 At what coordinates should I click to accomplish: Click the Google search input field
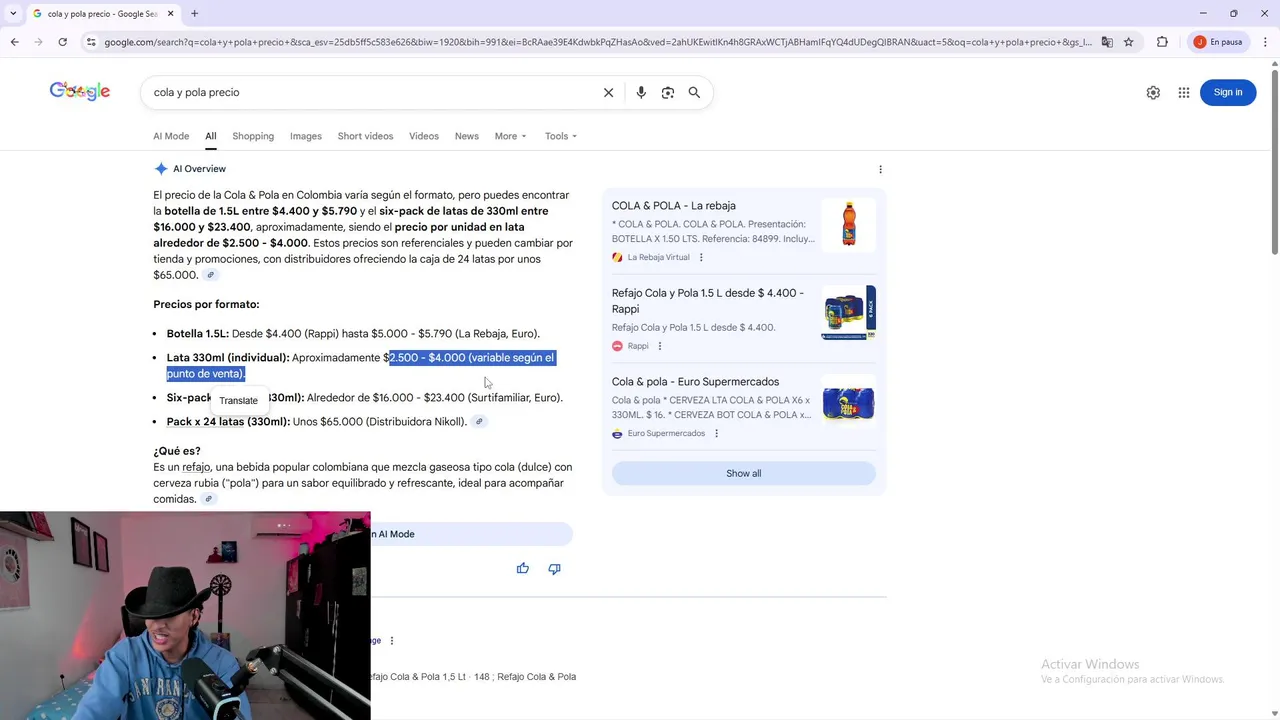pos(370,92)
